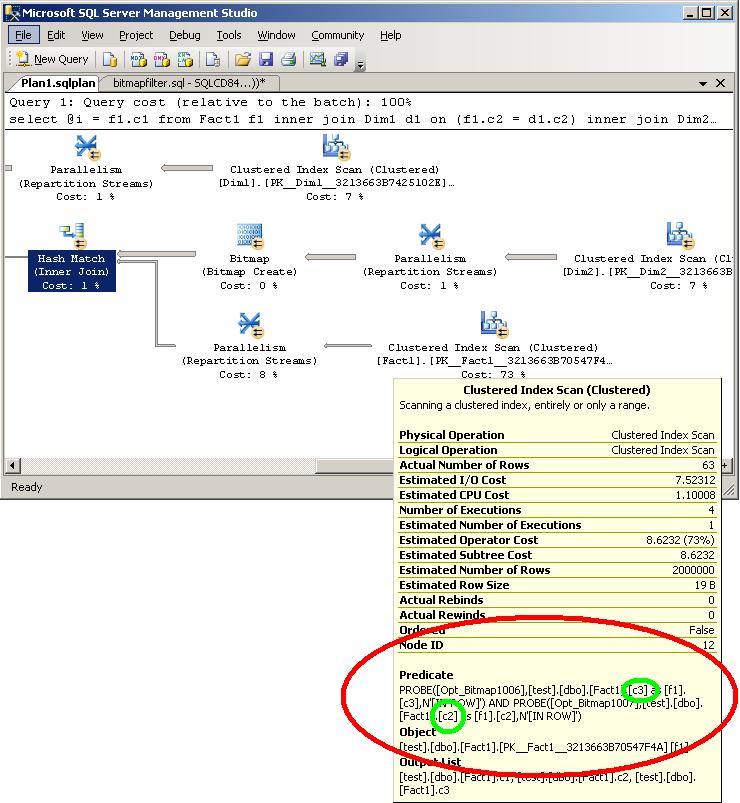740x803 pixels.
Task: Switch to the Plan1.sqlplan tab
Action: pyautogui.click(x=57, y=83)
